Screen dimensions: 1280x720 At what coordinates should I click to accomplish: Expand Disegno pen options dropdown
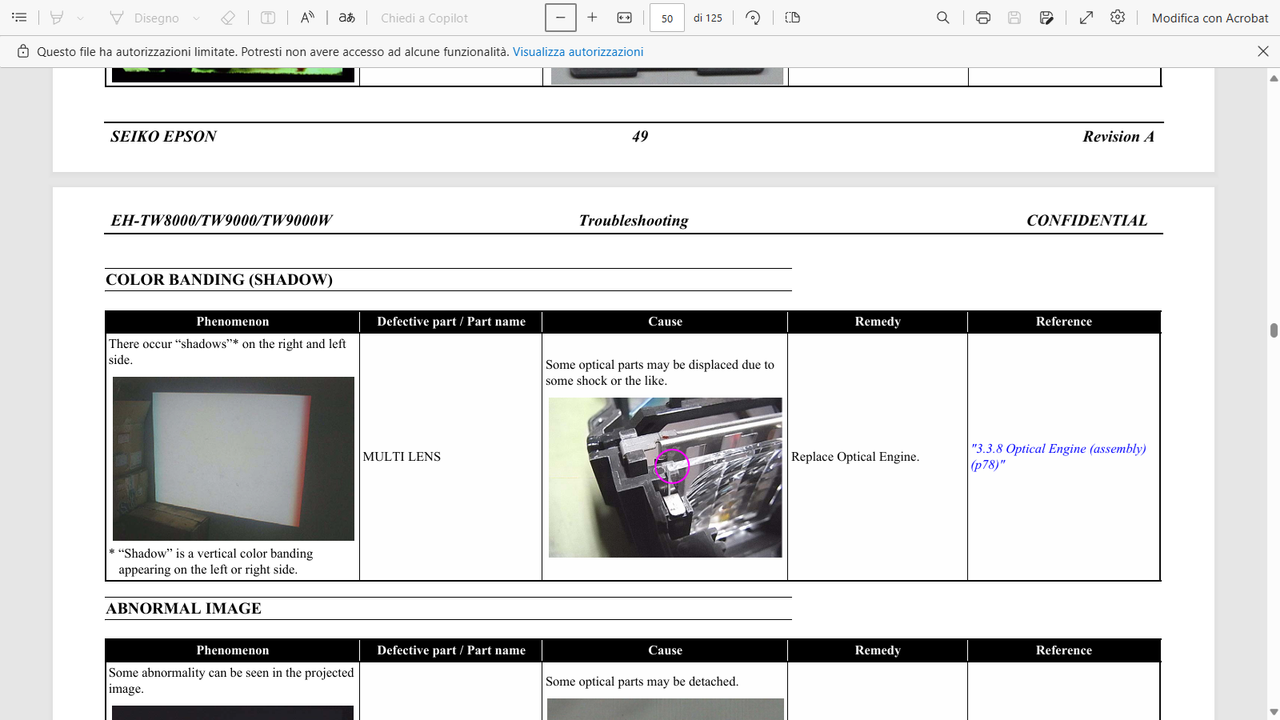pos(196,18)
